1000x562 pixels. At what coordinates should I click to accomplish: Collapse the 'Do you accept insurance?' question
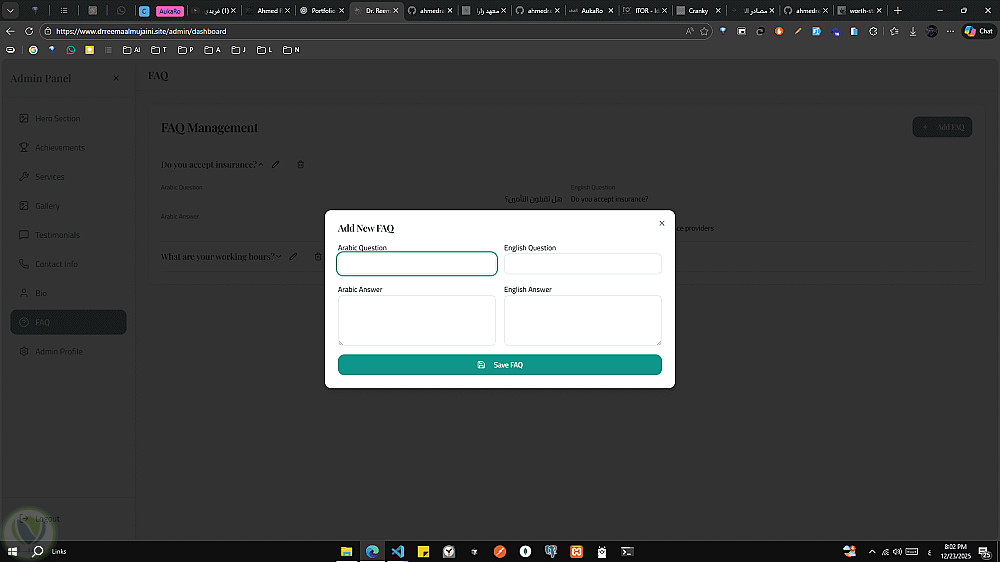tap(261, 165)
